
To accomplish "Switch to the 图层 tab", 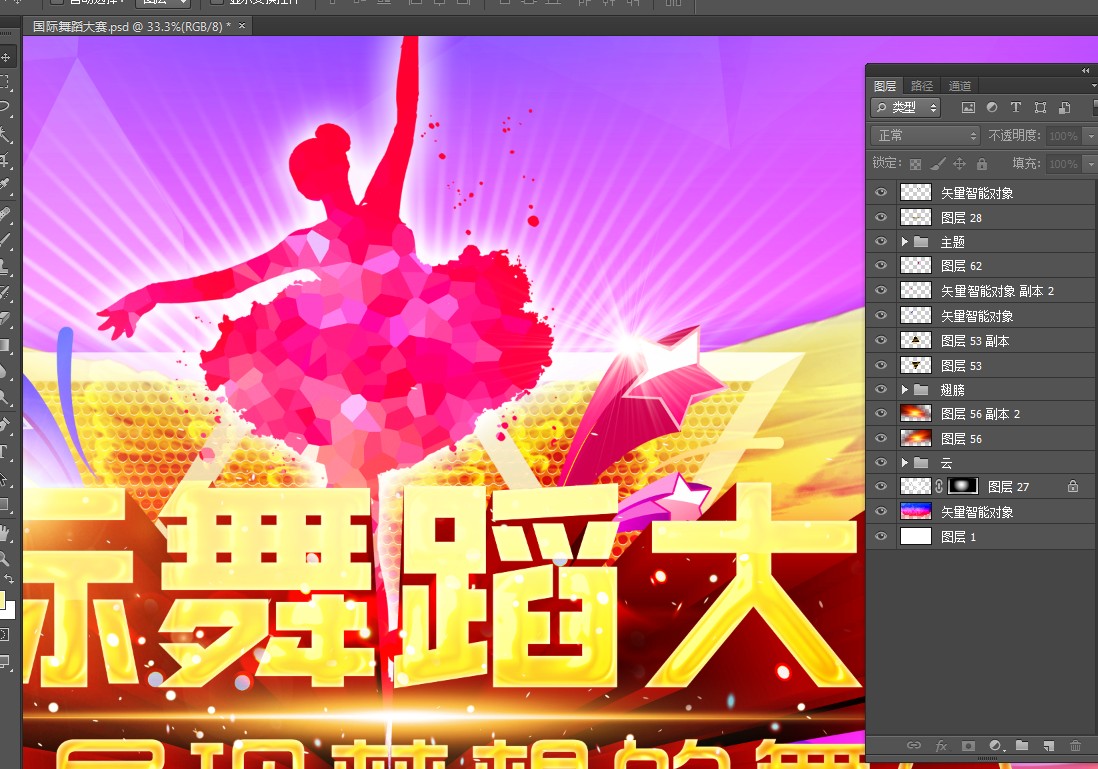I will tap(885, 85).
